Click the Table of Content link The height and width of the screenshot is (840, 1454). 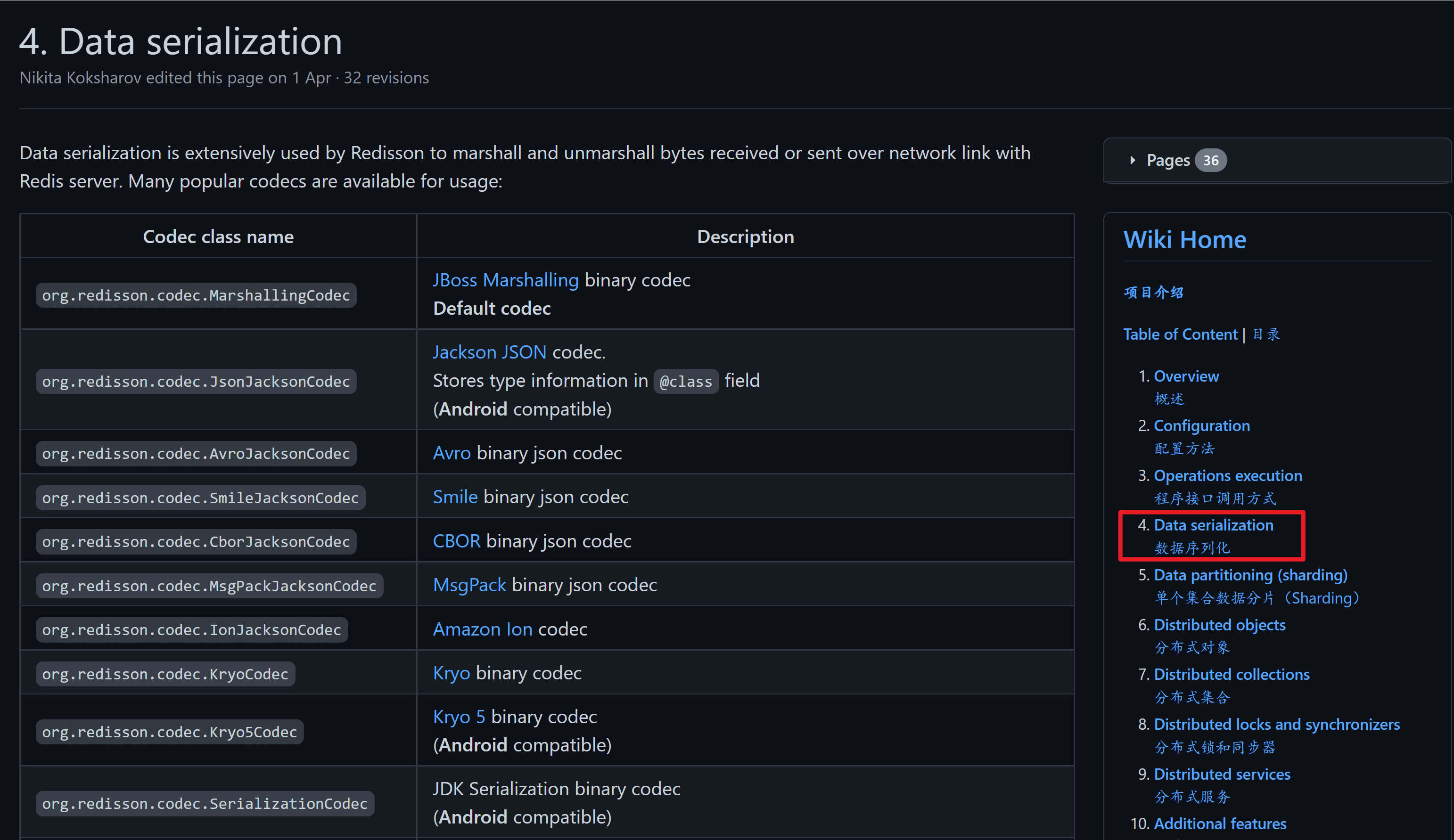coord(1180,334)
